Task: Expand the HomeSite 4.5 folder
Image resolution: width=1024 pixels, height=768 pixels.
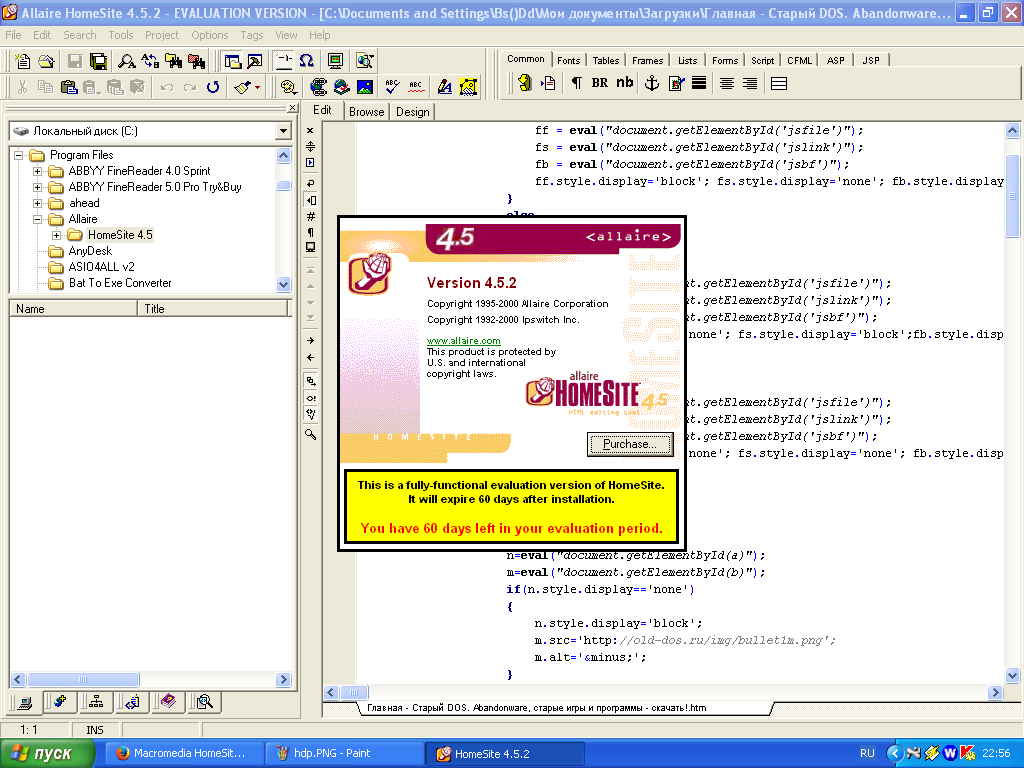Action: click(x=57, y=235)
